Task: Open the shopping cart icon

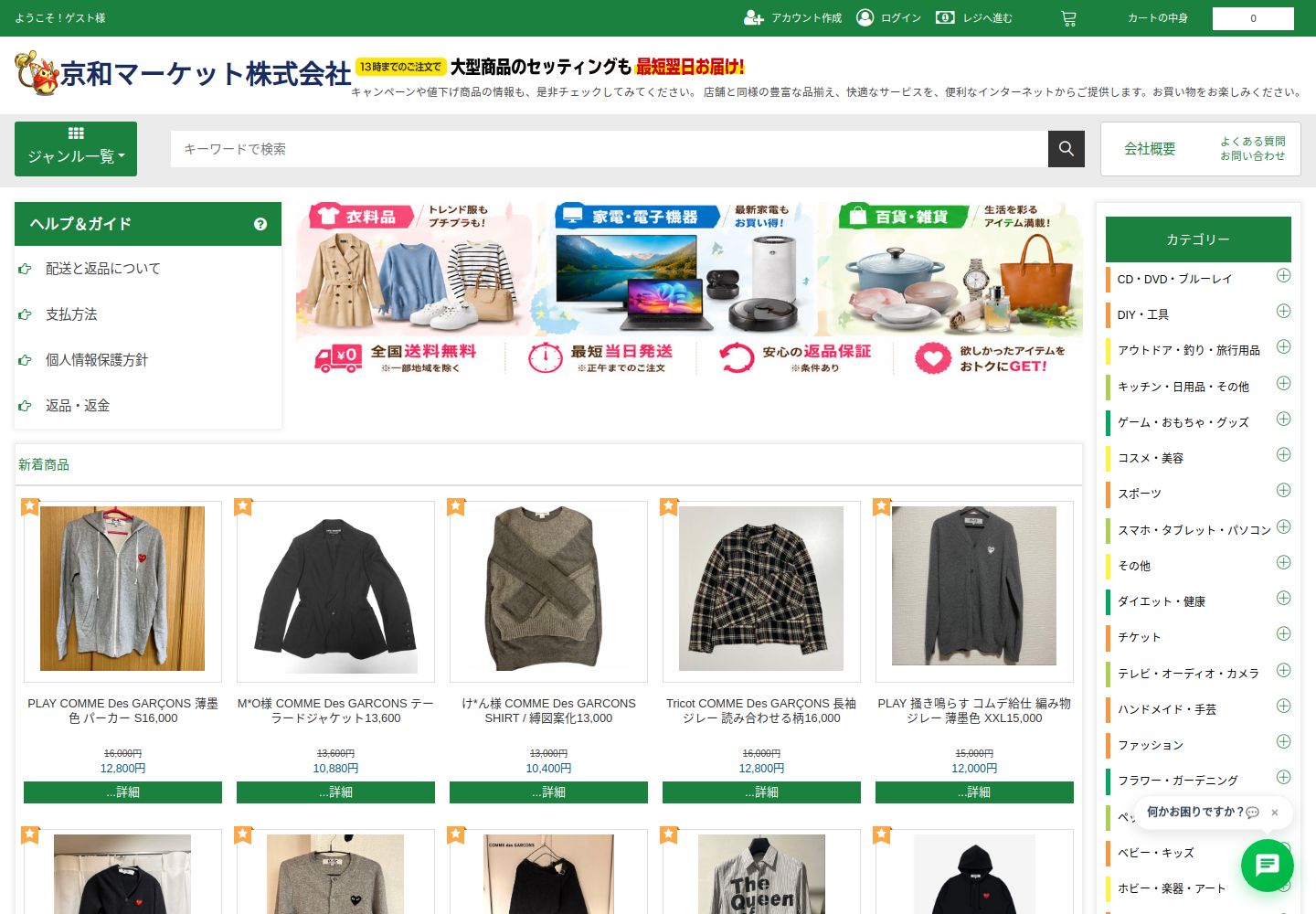Action: [1068, 18]
